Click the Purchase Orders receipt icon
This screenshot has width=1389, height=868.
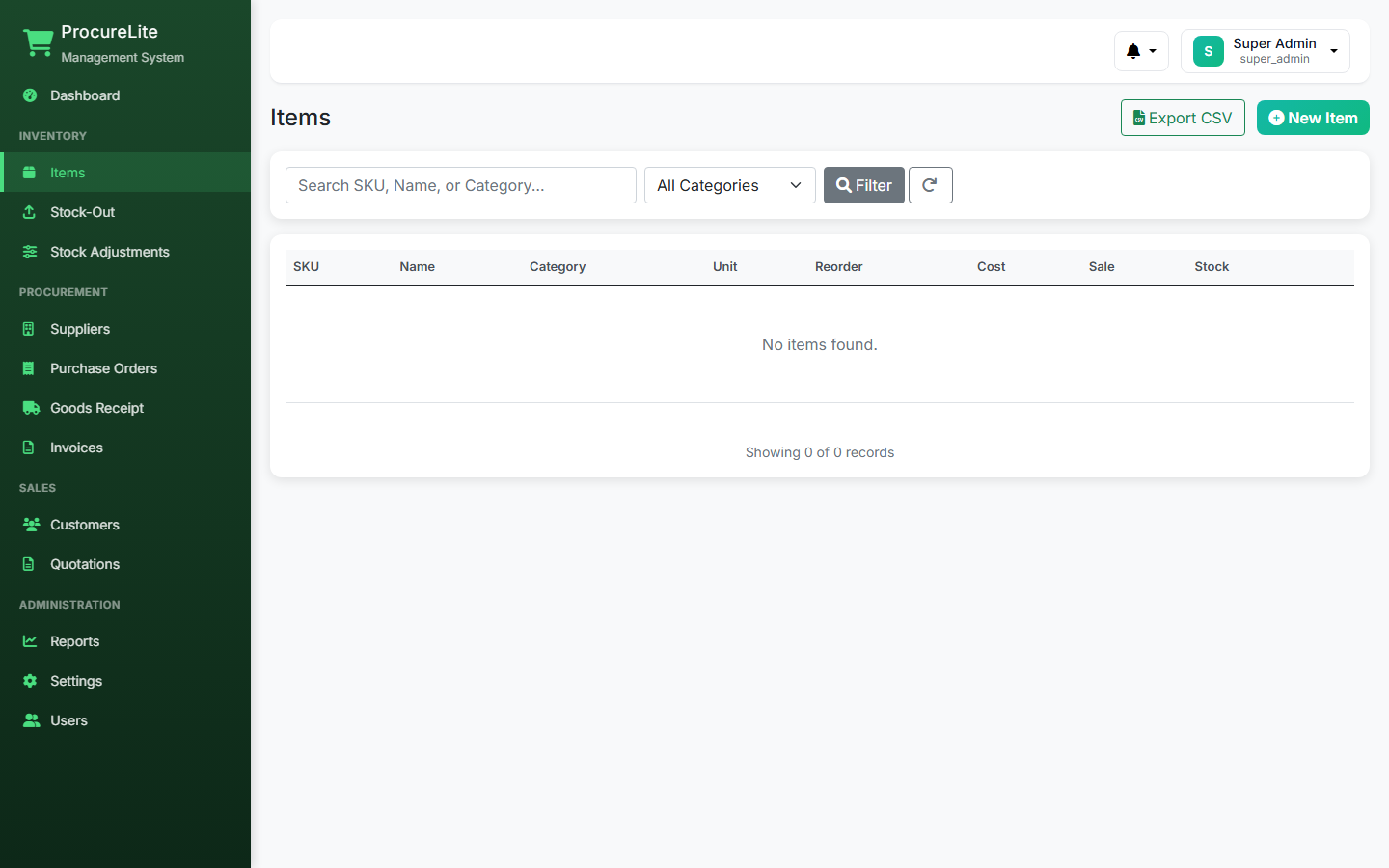29,368
